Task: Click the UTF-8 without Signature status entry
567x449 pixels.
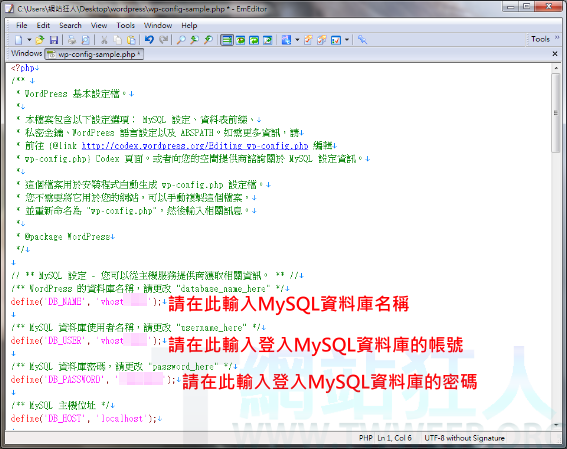Action: [464, 438]
